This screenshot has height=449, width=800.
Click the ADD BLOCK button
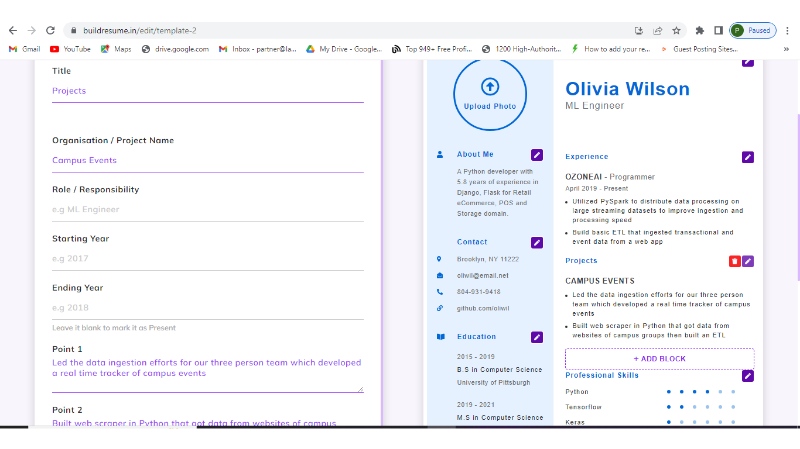(x=659, y=358)
